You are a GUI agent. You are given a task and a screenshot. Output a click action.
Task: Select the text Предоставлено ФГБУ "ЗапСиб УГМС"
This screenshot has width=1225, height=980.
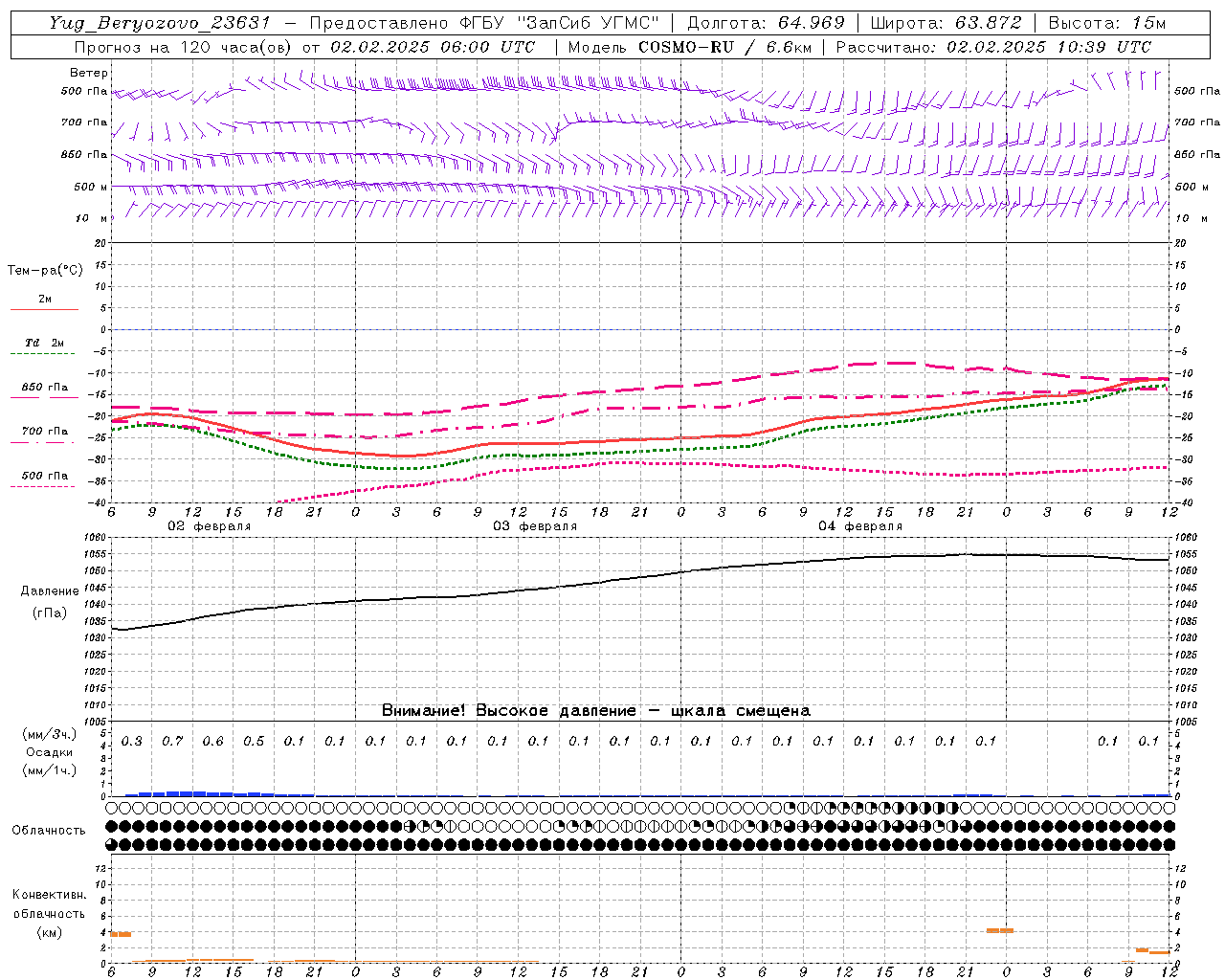coord(484,23)
